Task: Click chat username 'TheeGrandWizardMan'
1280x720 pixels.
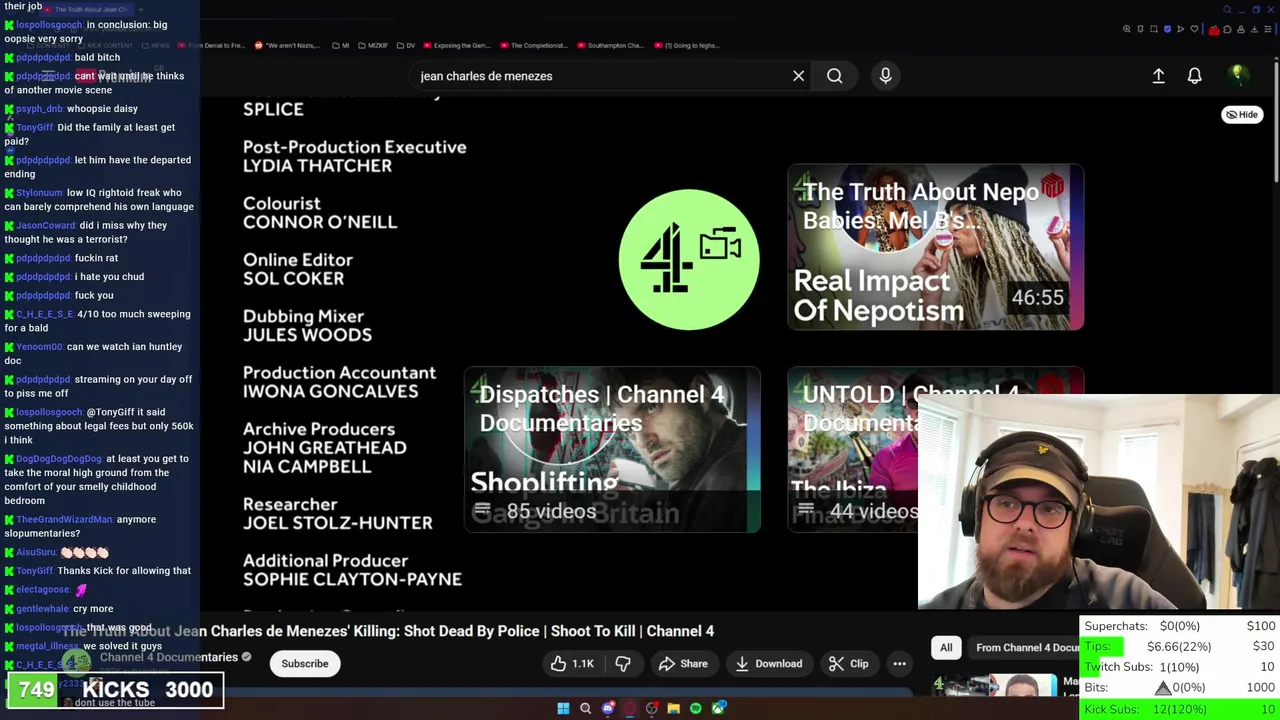Action: click(x=64, y=519)
